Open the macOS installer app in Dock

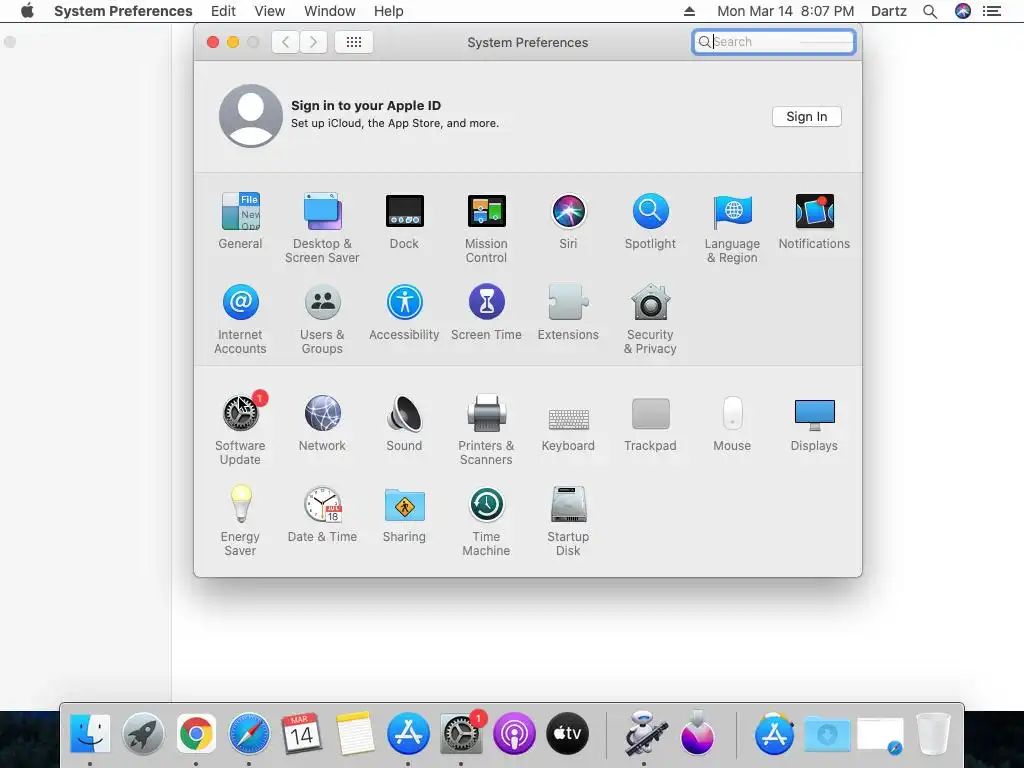pos(697,733)
